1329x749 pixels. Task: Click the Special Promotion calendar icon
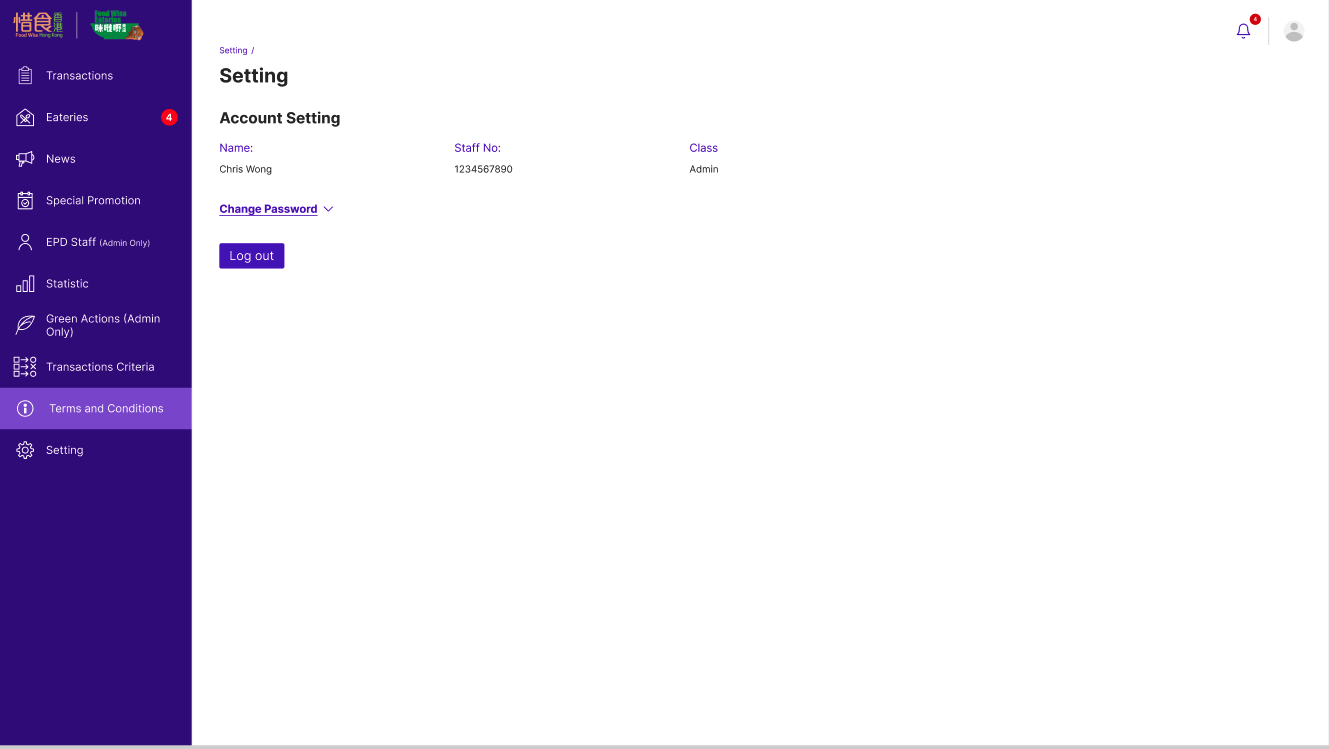click(25, 200)
